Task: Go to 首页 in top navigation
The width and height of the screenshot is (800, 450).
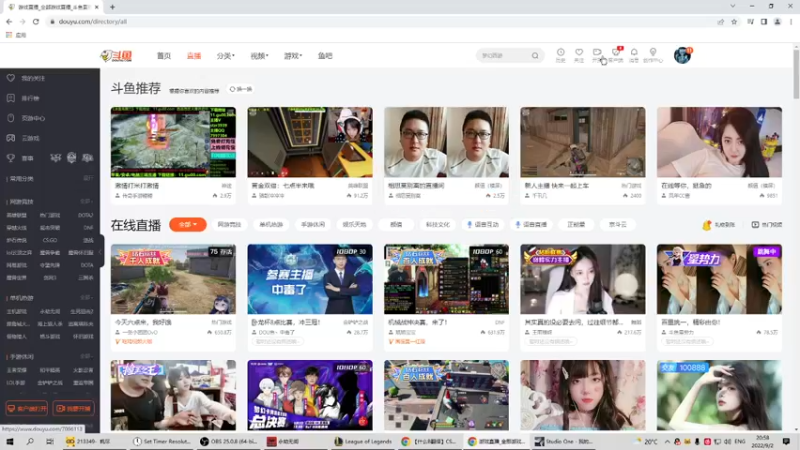Action: tap(164, 56)
